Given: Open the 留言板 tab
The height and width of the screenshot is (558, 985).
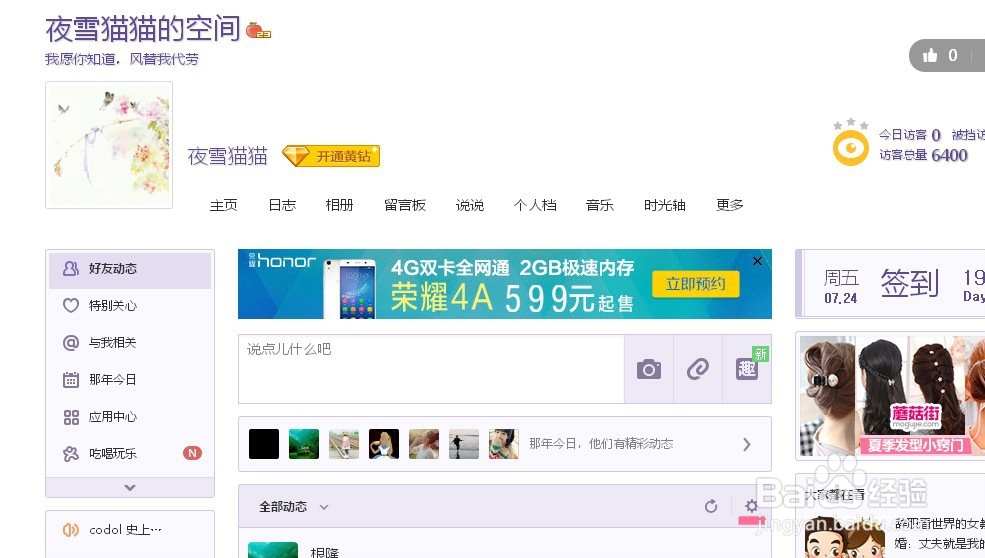Looking at the screenshot, I should (405, 205).
